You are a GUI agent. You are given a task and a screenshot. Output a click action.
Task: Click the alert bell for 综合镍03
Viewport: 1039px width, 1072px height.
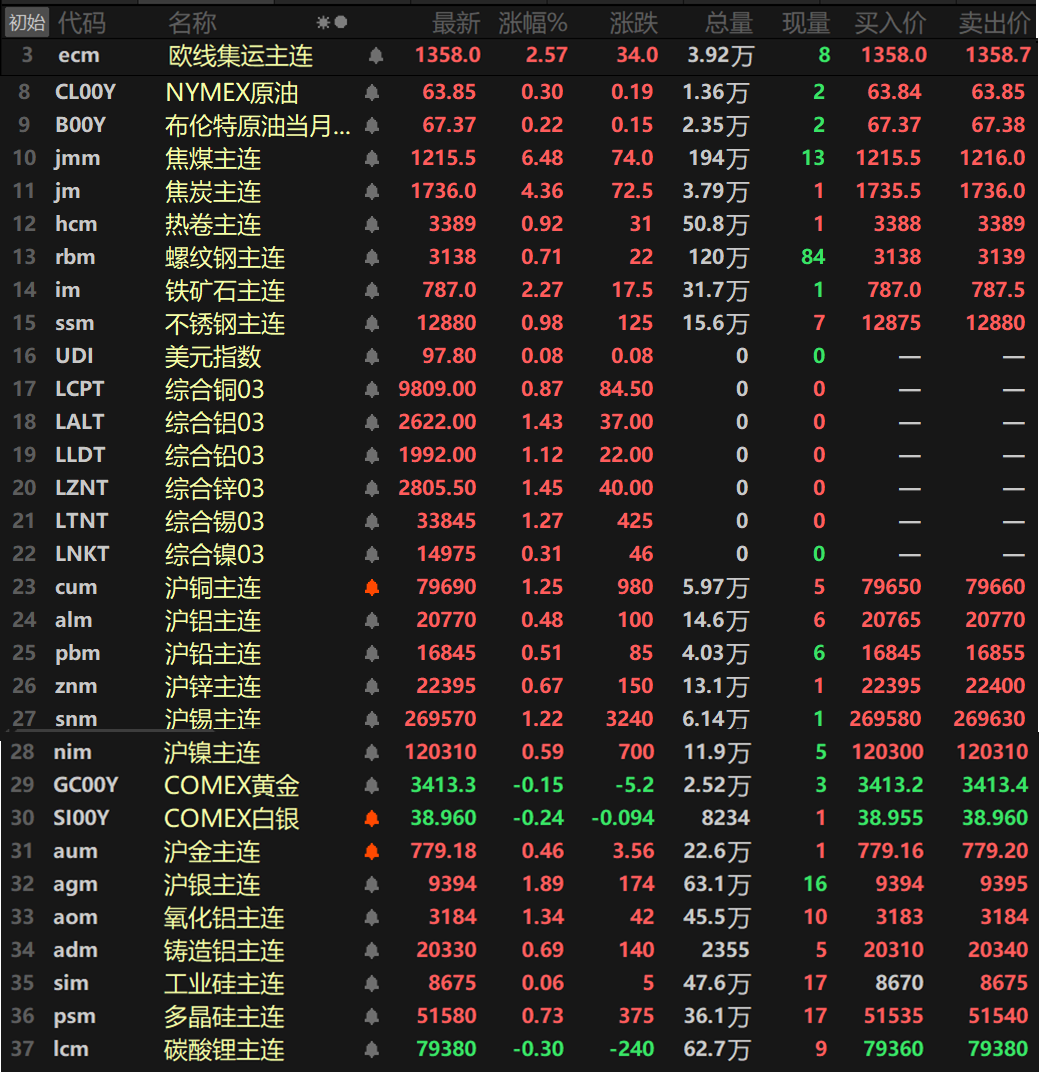click(x=372, y=554)
